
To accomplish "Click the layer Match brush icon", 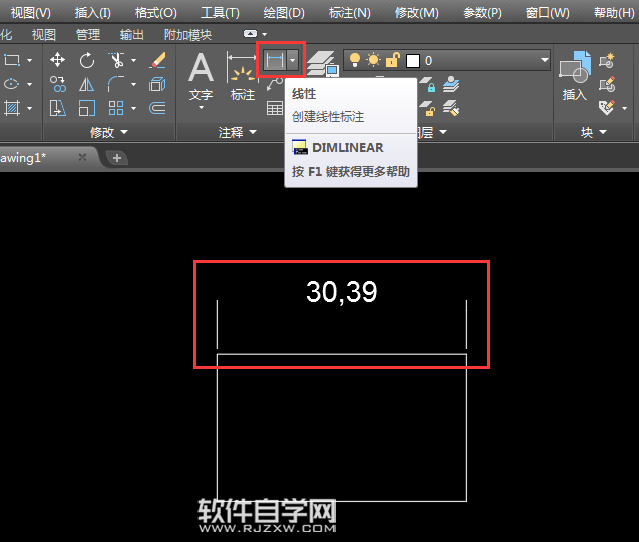I will point(451,108).
